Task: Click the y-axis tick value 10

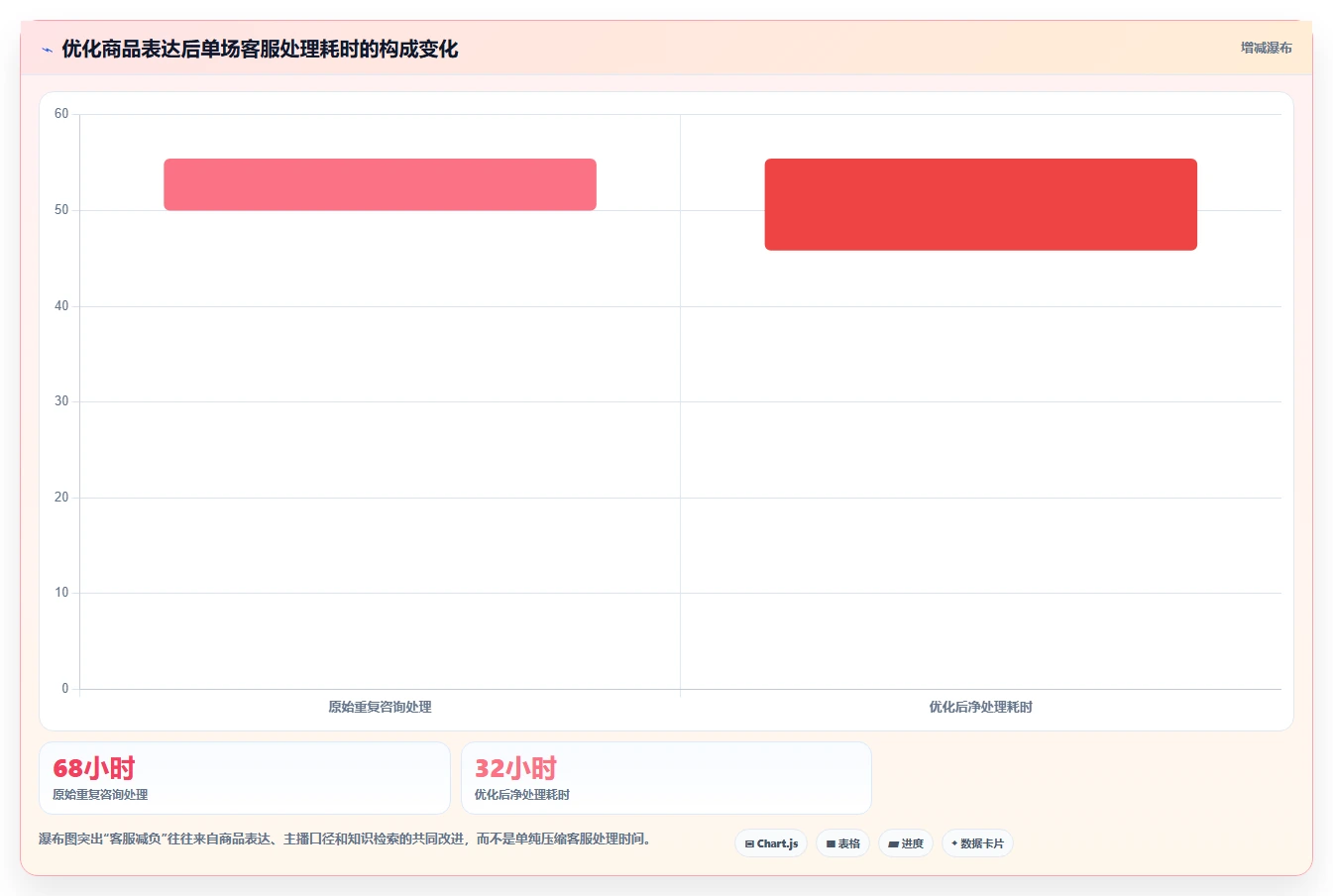Action: [61, 593]
